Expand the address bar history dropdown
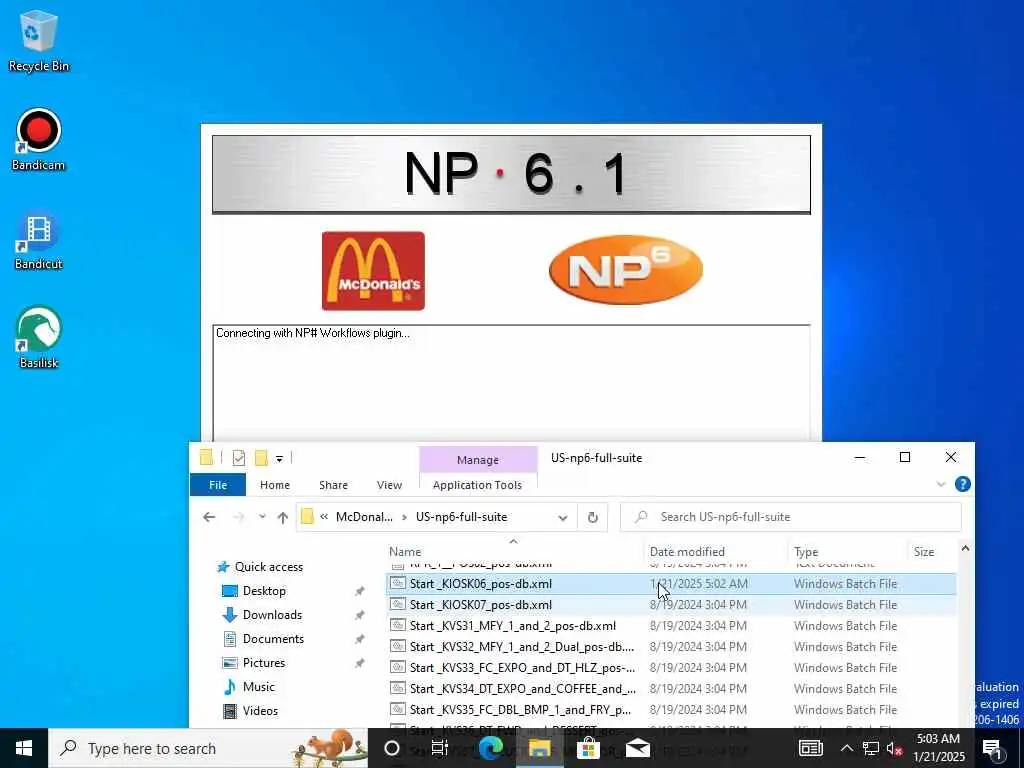Screen dimensions: 1024x768 (x=562, y=518)
